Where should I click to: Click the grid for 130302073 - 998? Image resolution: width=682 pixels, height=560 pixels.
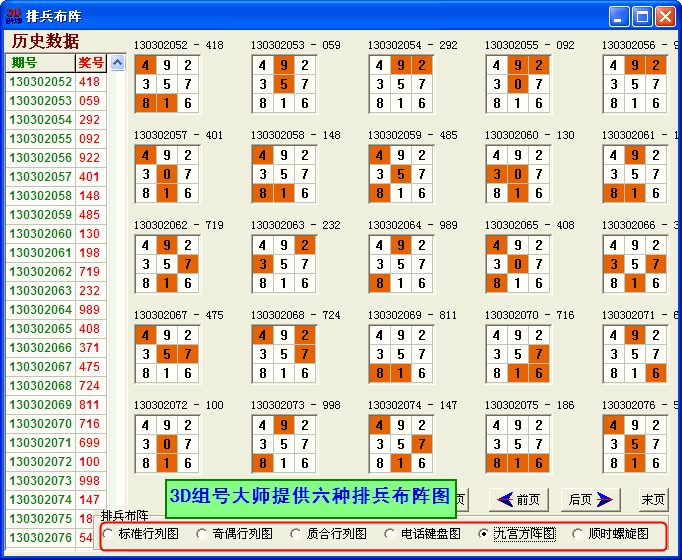pyautogui.click(x=284, y=444)
